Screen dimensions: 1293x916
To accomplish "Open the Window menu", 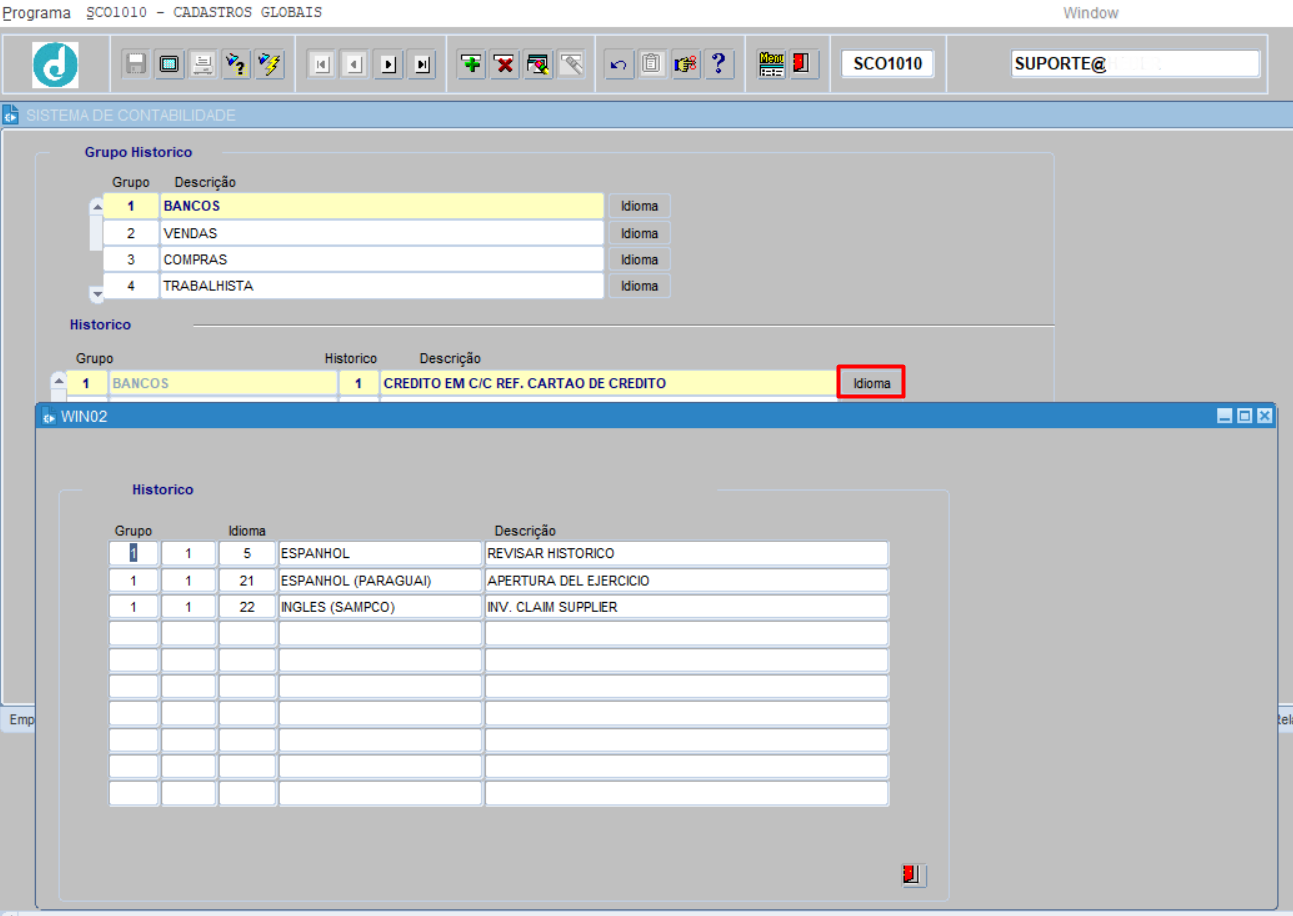I will tap(1090, 13).
